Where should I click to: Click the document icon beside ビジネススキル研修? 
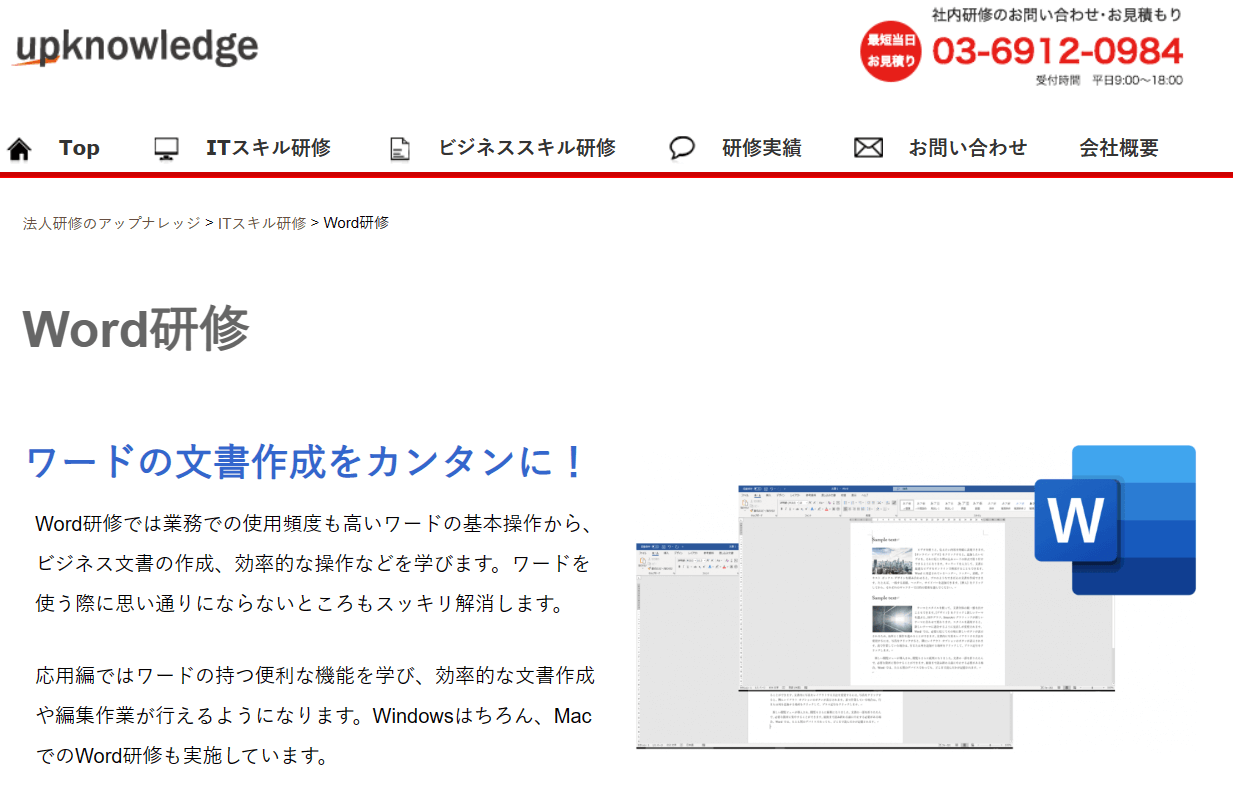[400, 149]
